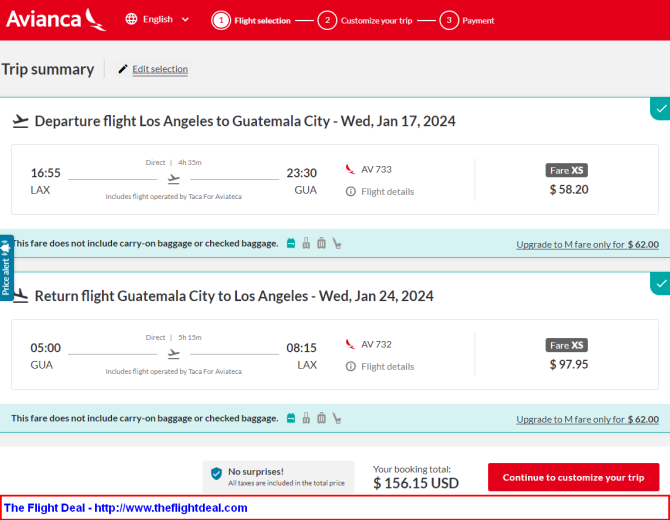The height and width of the screenshot is (520, 670).
Task: Click Continue to customize your trip
Action: pos(573,477)
